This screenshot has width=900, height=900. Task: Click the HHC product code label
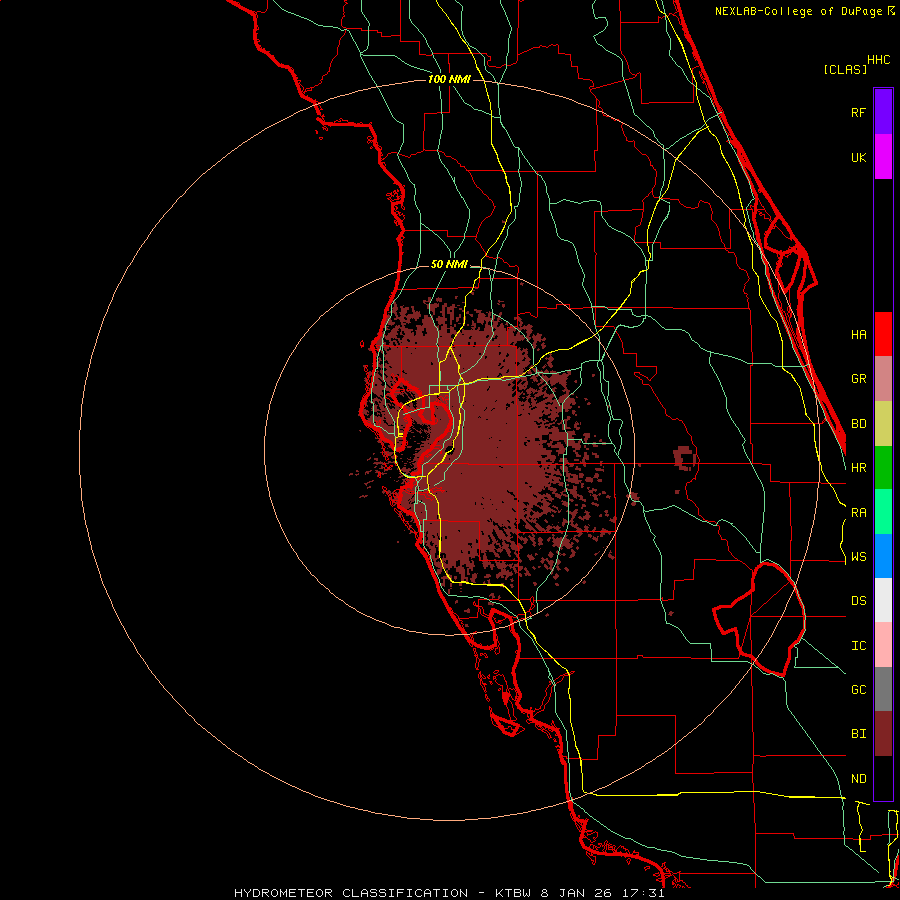tap(878, 60)
